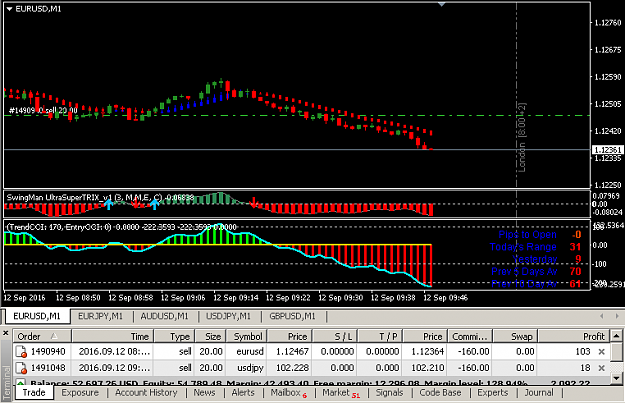The width and height of the screenshot is (625, 403).
Task: Switch to the USDJPY,M1 chart tab
Action: point(228,316)
